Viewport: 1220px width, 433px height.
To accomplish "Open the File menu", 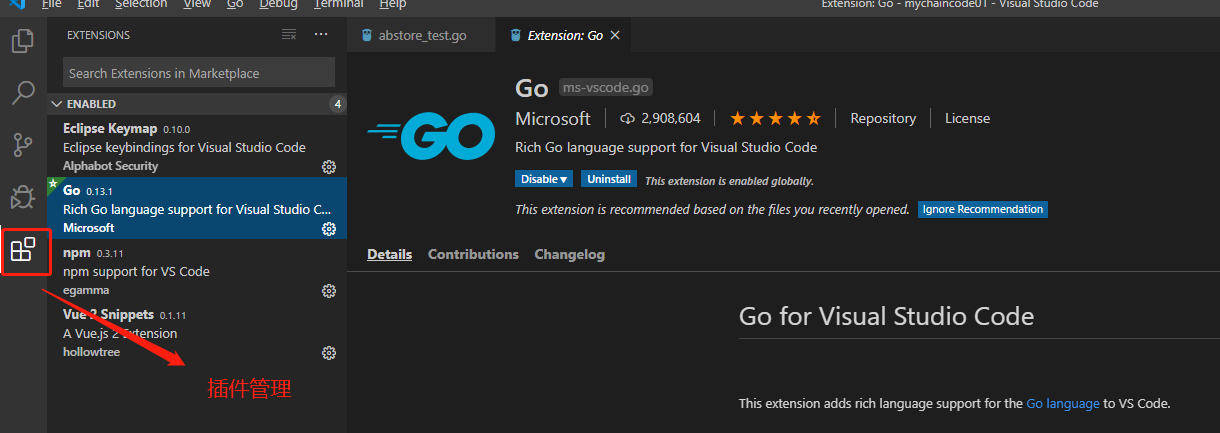I will point(51,4).
